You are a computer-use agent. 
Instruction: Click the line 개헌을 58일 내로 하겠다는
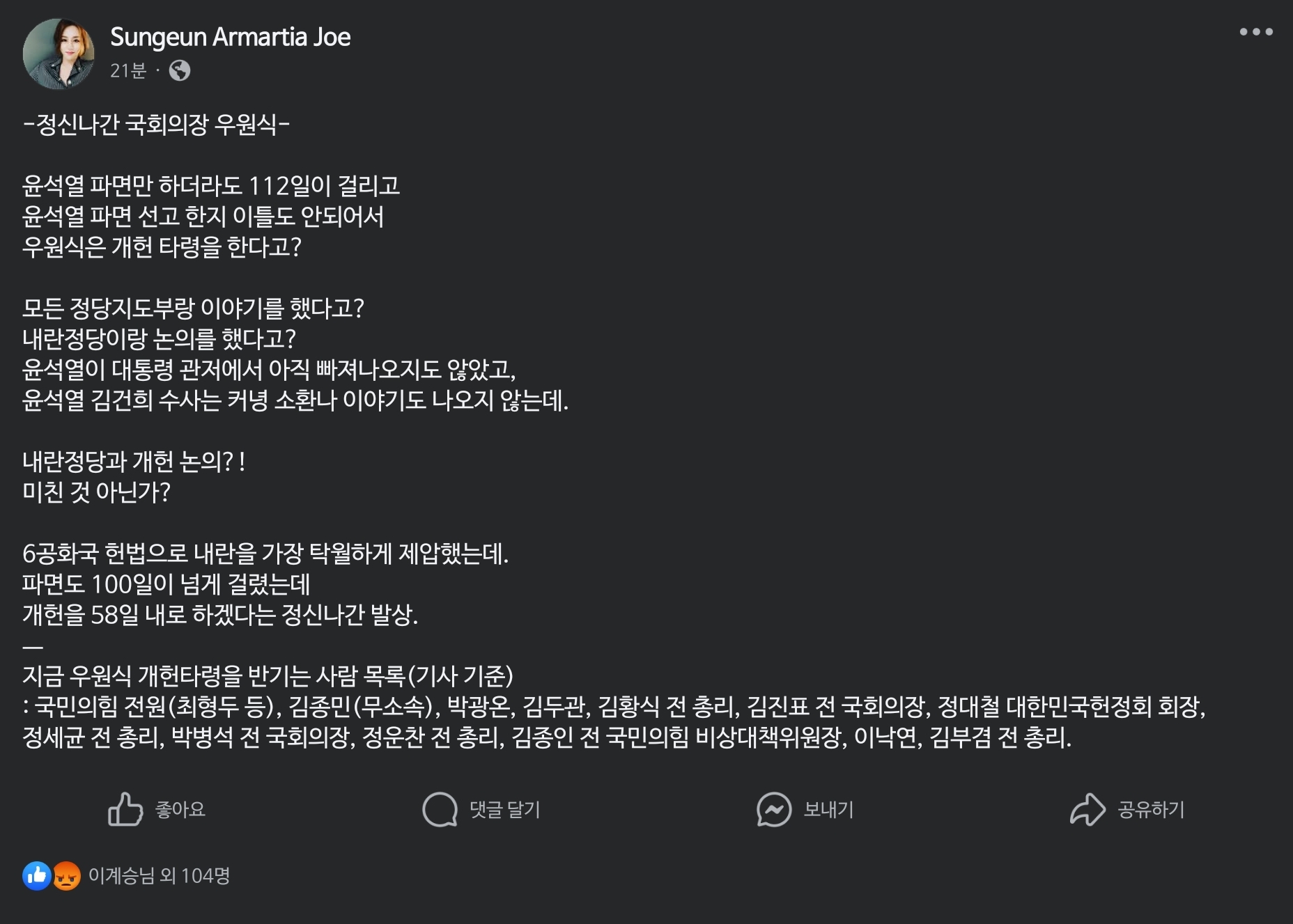click(x=220, y=615)
